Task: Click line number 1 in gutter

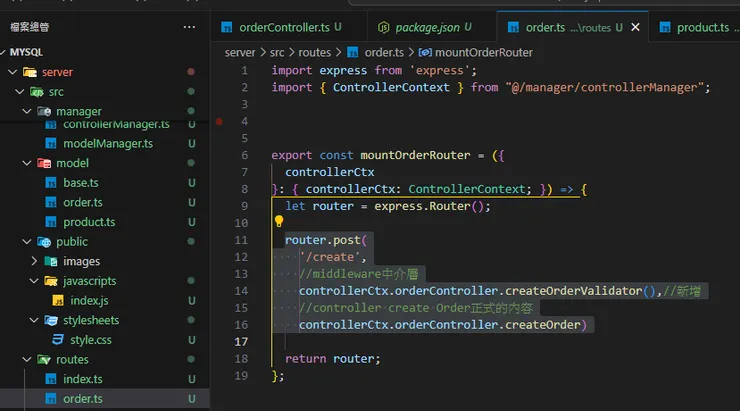Action: [244, 70]
